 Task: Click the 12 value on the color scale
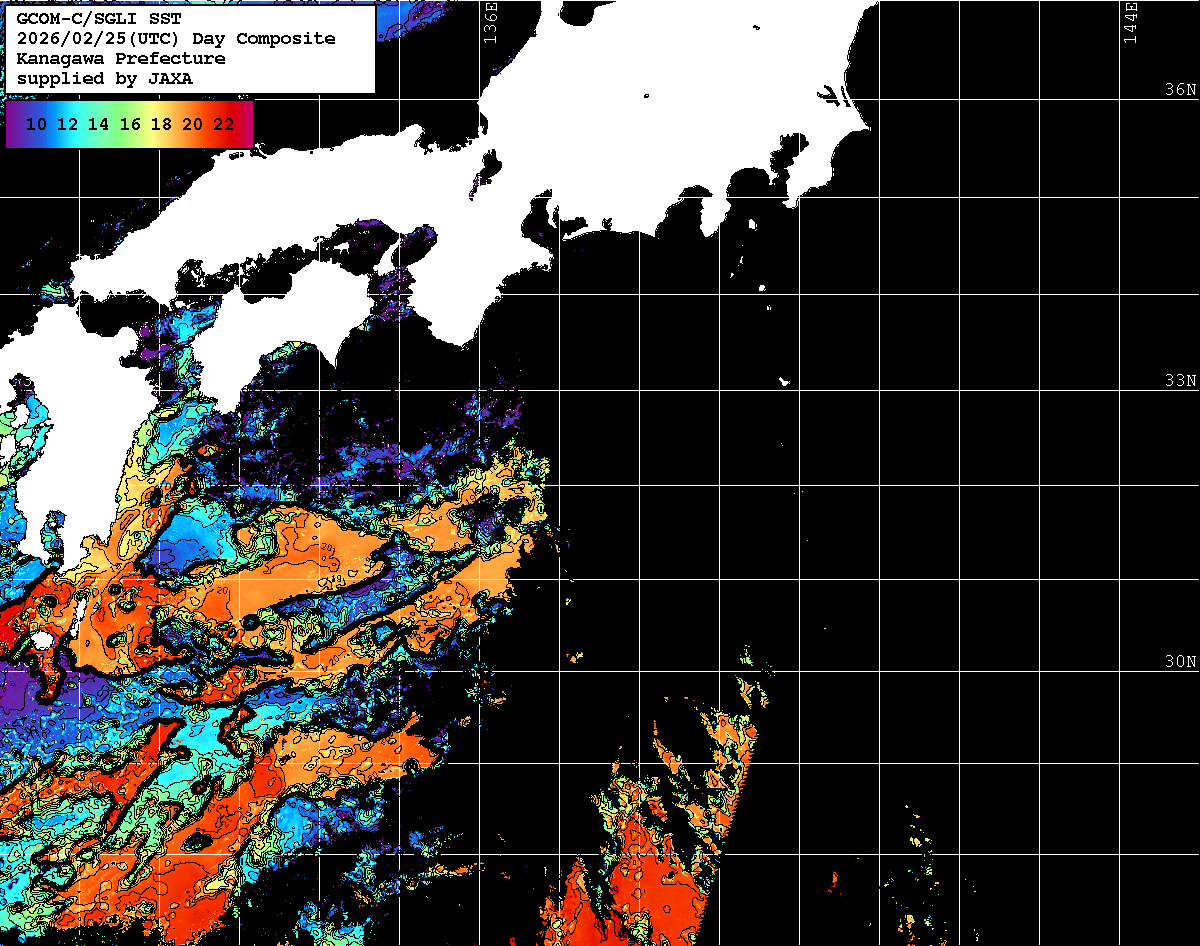click(67, 124)
